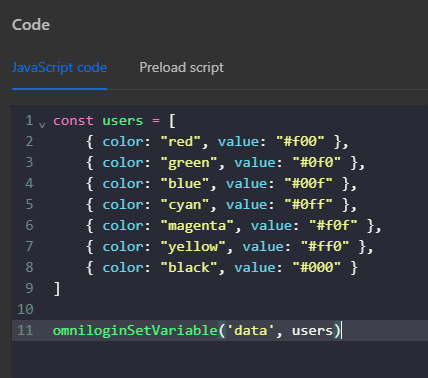428x378 pixels.
Task: Switch to the Preload script tab
Action: pyautogui.click(x=181, y=68)
